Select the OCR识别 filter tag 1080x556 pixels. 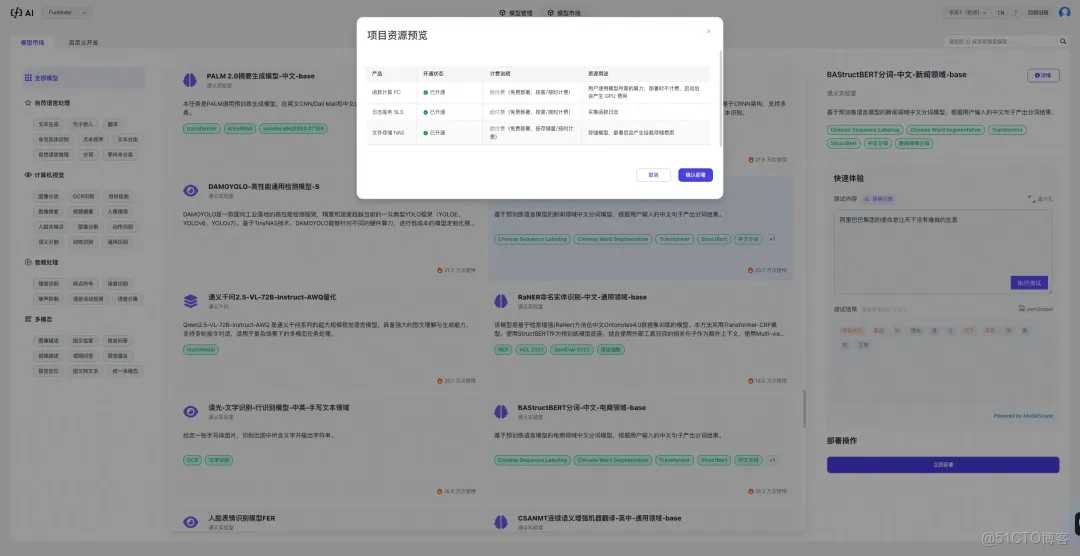pyautogui.click(x=83, y=196)
